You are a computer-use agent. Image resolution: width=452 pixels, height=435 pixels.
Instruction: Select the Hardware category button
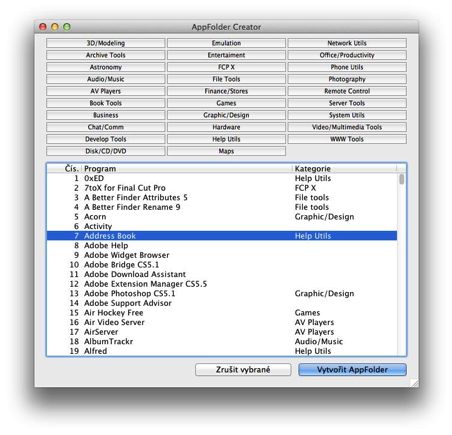[x=226, y=127]
